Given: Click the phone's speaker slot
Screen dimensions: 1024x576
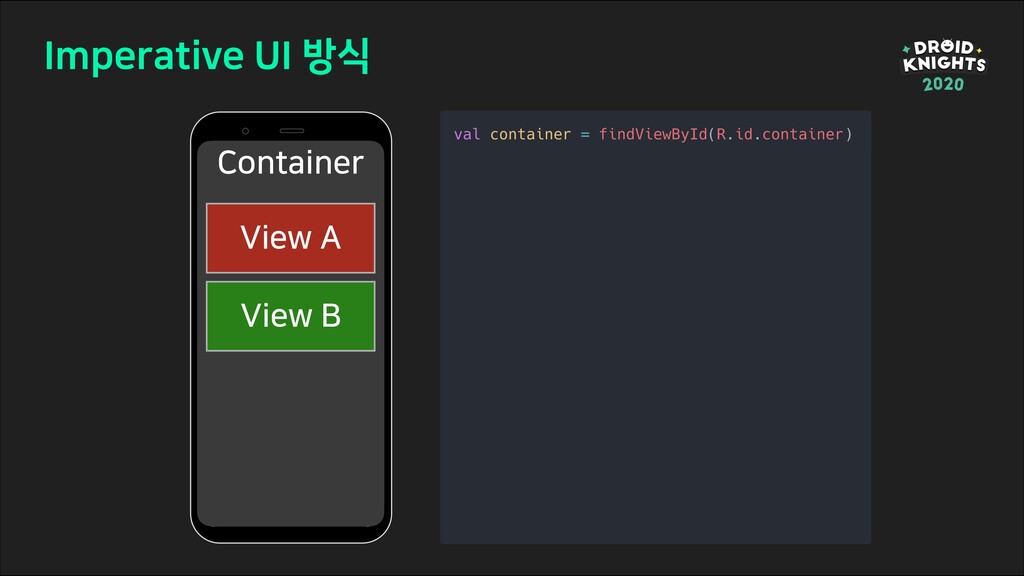Looking at the screenshot, I should click(291, 131).
